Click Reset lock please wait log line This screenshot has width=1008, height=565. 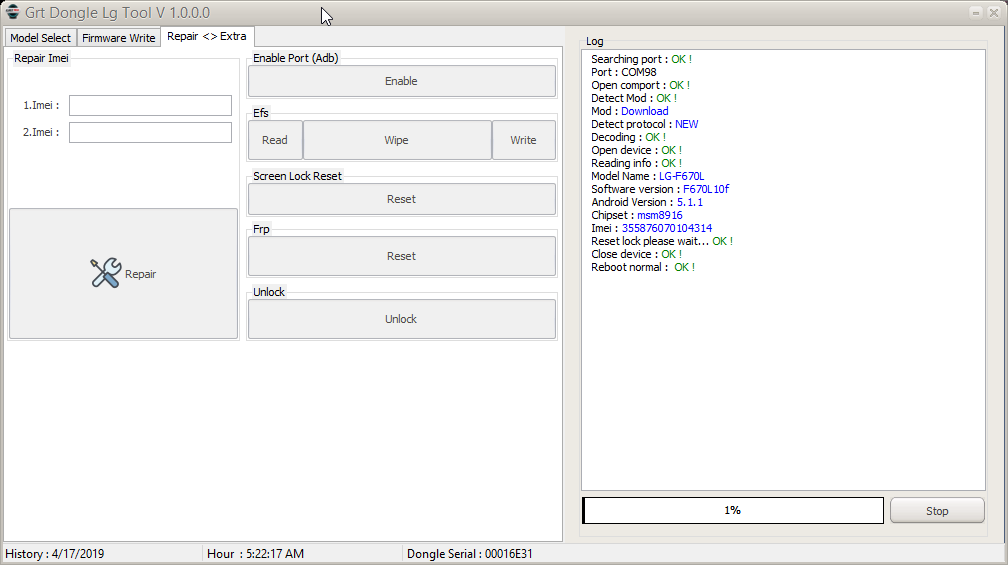click(662, 241)
